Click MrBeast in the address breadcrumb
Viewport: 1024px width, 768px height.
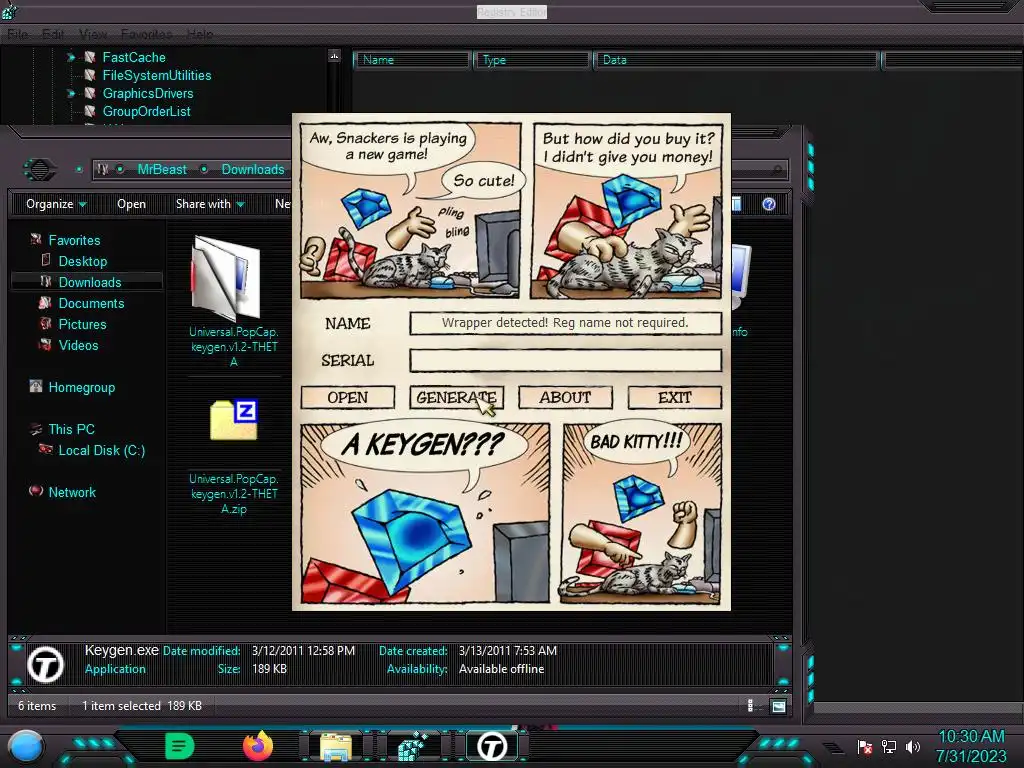coord(162,169)
